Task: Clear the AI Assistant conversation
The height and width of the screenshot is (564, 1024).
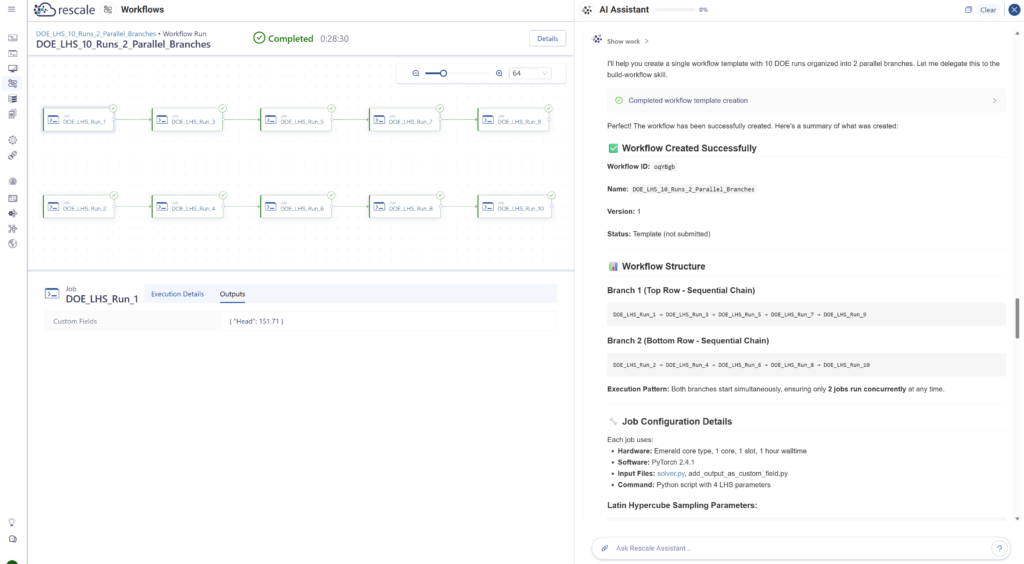Action: [988, 10]
